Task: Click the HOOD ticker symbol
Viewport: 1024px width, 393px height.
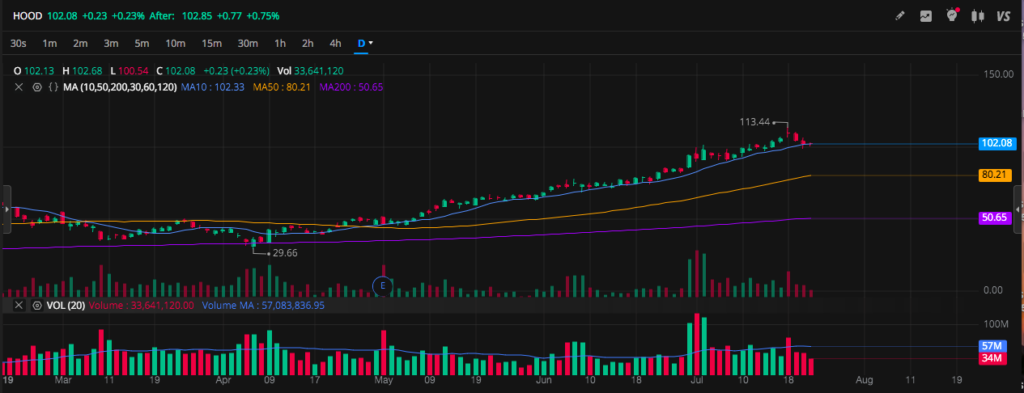Action: coord(27,16)
